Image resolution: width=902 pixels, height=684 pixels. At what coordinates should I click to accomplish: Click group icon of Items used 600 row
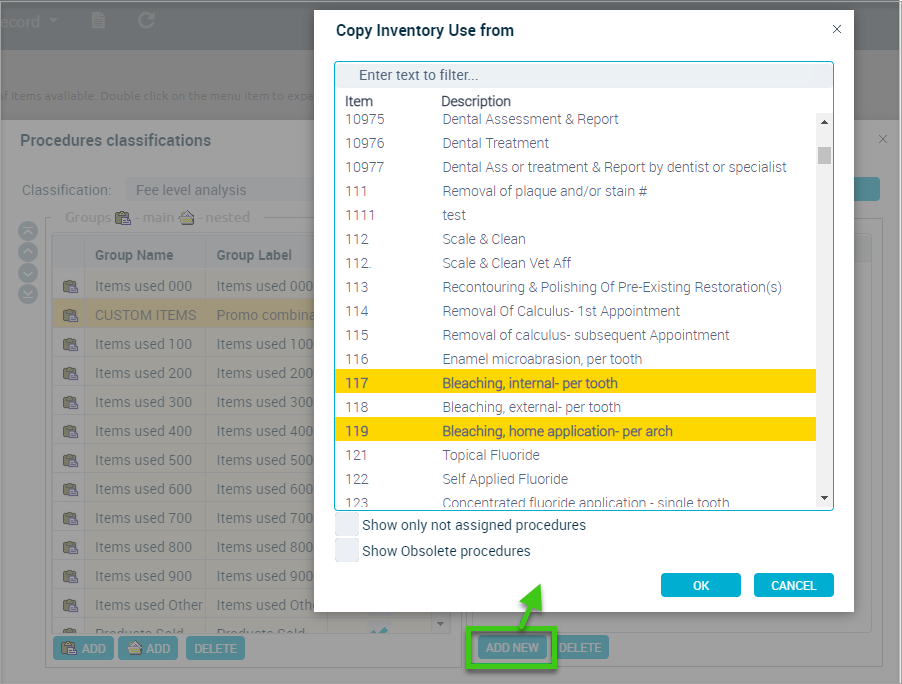point(70,489)
